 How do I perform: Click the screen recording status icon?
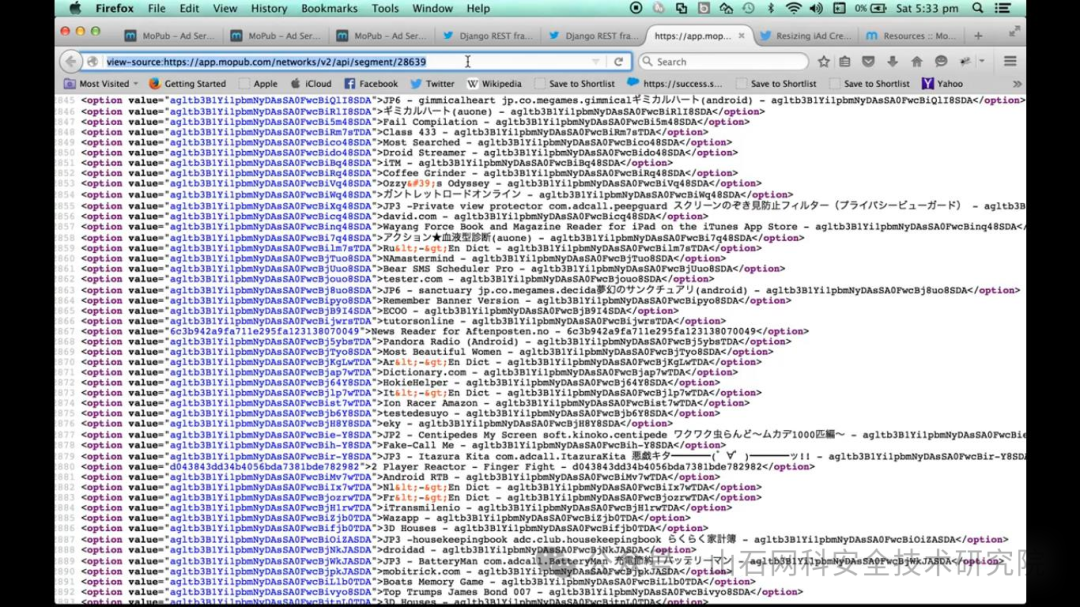(636, 8)
